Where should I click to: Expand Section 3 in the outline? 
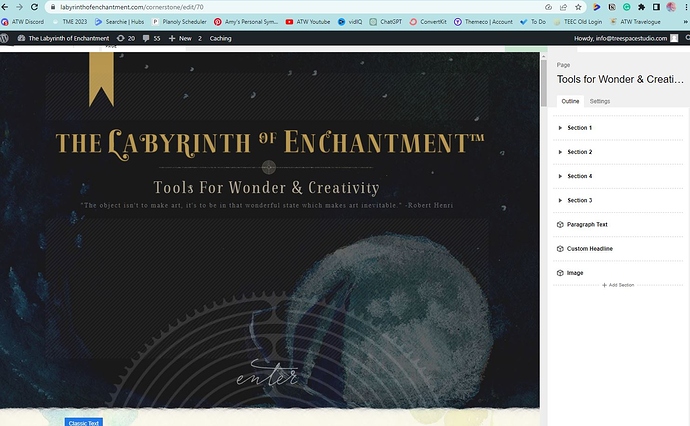coord(560,200)
